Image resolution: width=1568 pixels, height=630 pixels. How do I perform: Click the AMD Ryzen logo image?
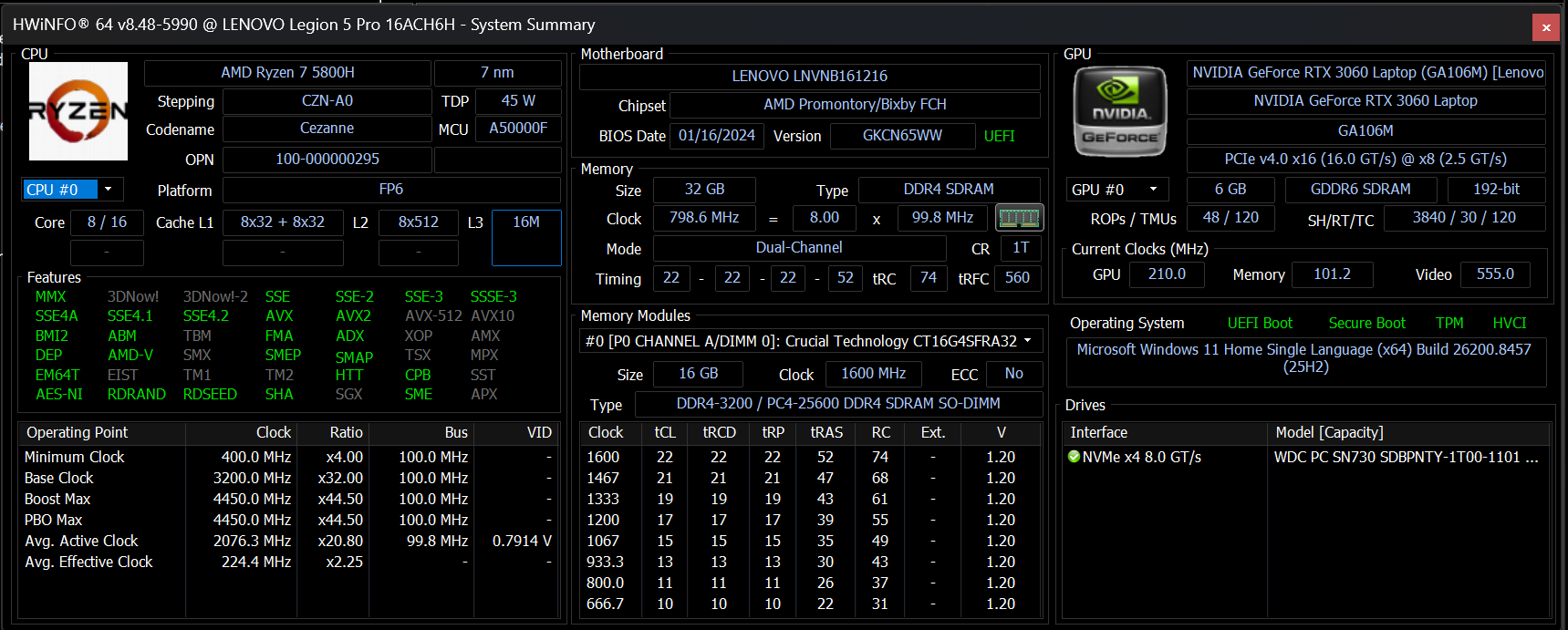pos(78,111)
